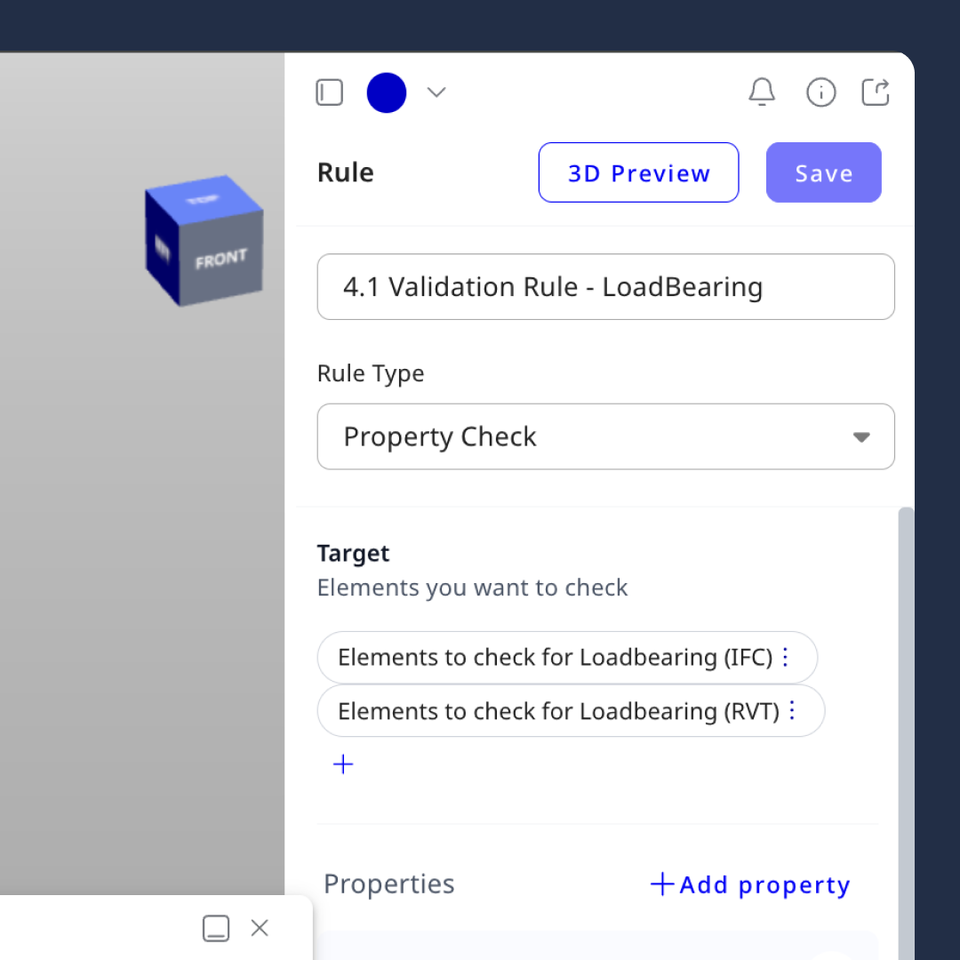
Task: Toggle the sidebar panel icon top left
Action: coord(329,92)
